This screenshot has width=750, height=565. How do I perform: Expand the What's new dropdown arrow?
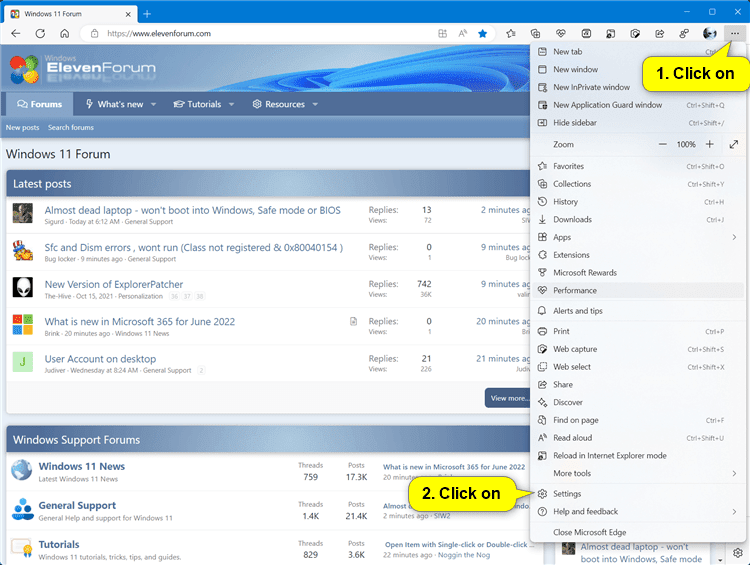pyautogui.click(x=154, y=104)
